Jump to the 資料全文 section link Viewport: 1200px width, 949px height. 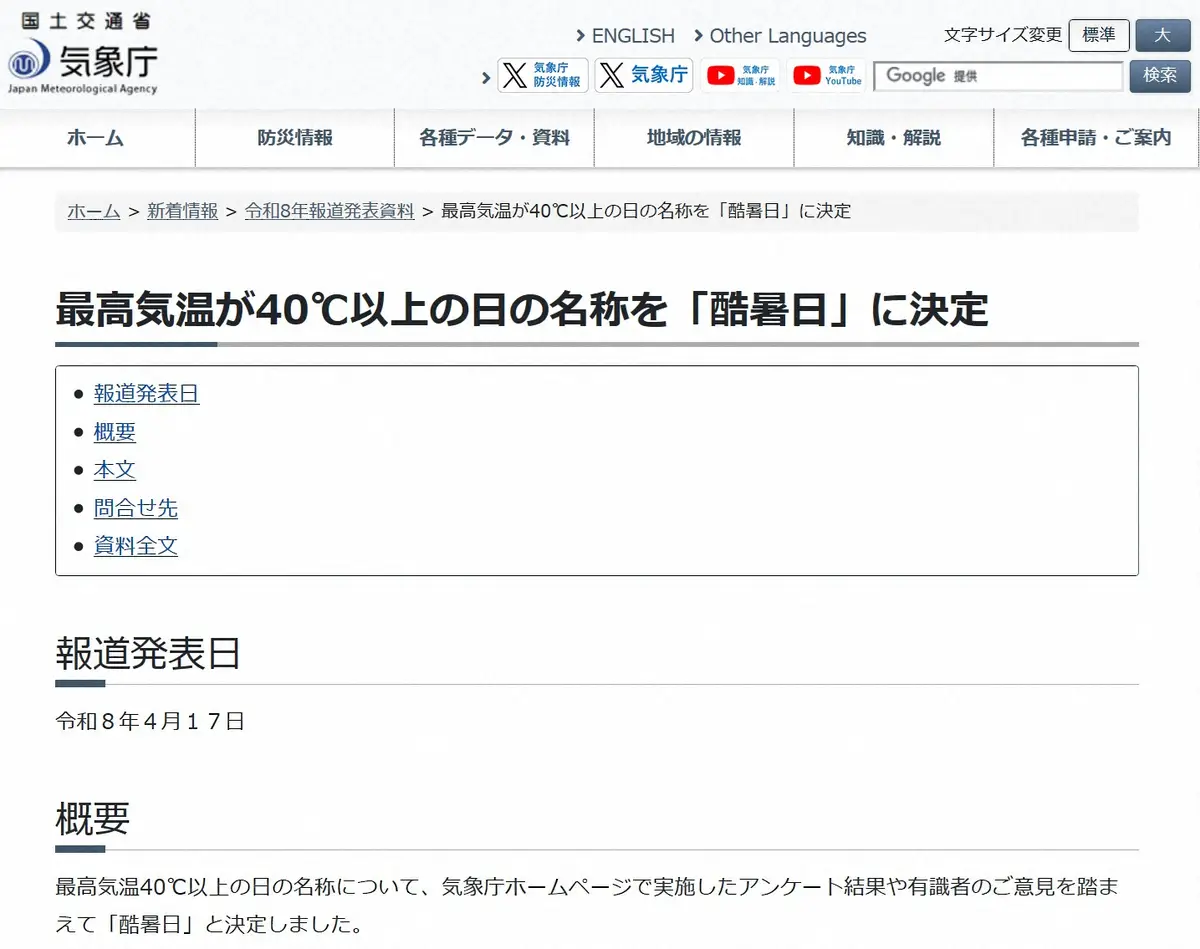136,546
